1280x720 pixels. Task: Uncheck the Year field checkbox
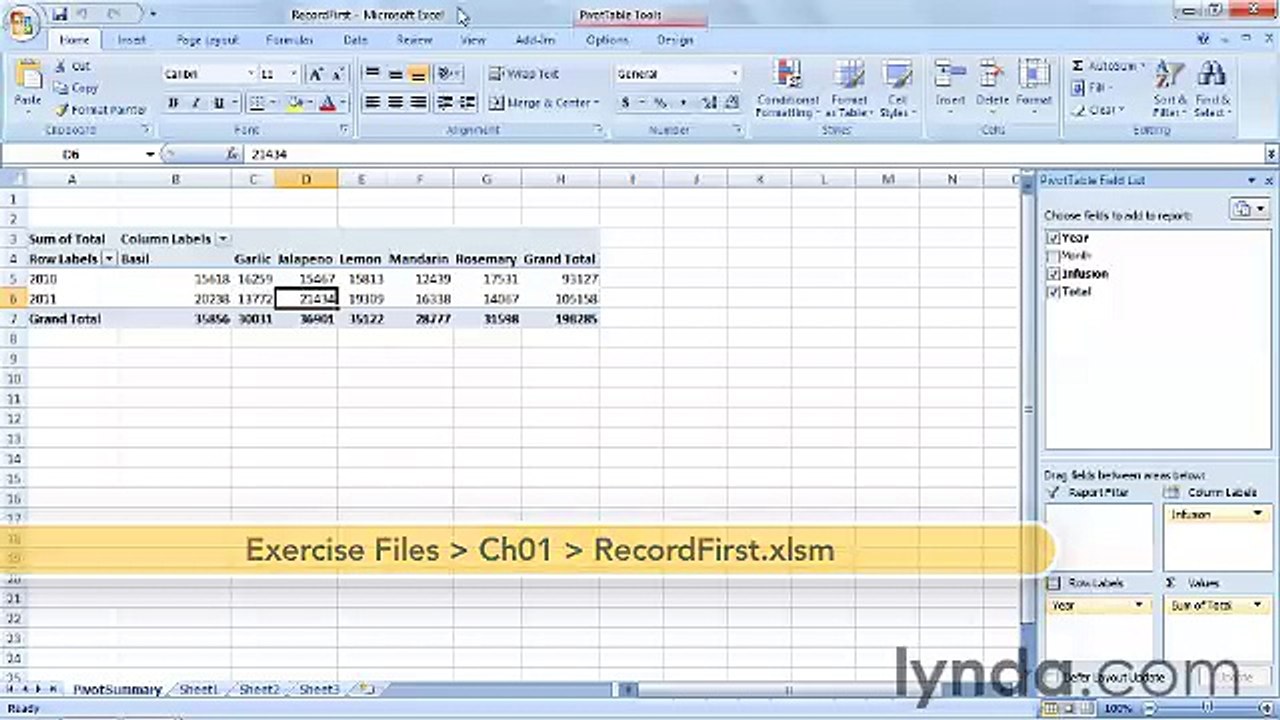(1053, 238)
